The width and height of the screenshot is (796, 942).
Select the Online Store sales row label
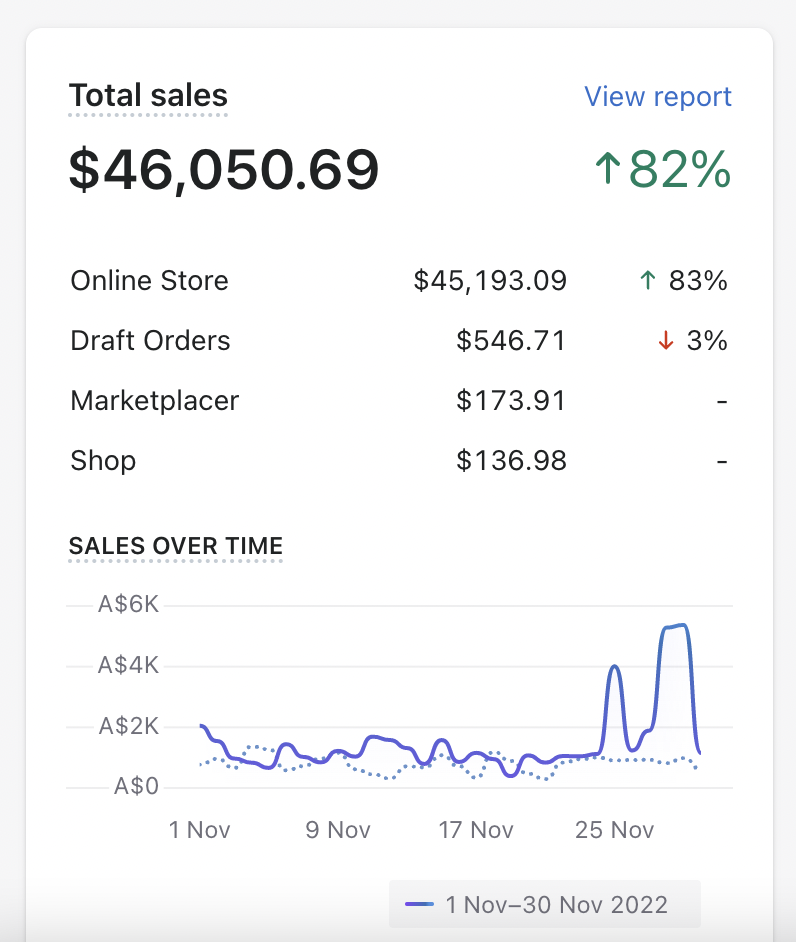click(149, 281)
